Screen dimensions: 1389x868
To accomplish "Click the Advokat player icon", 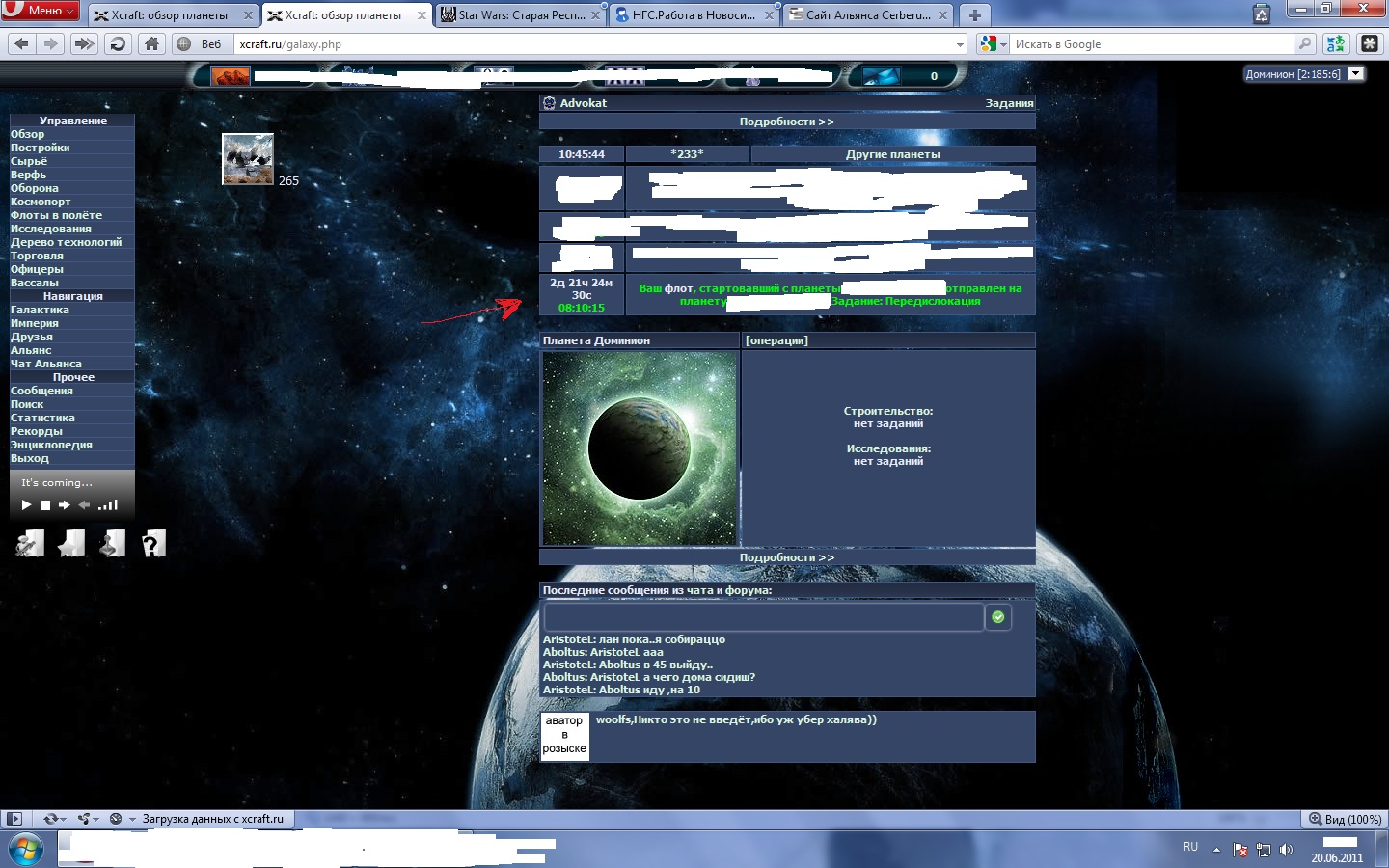I will point(549,103).
